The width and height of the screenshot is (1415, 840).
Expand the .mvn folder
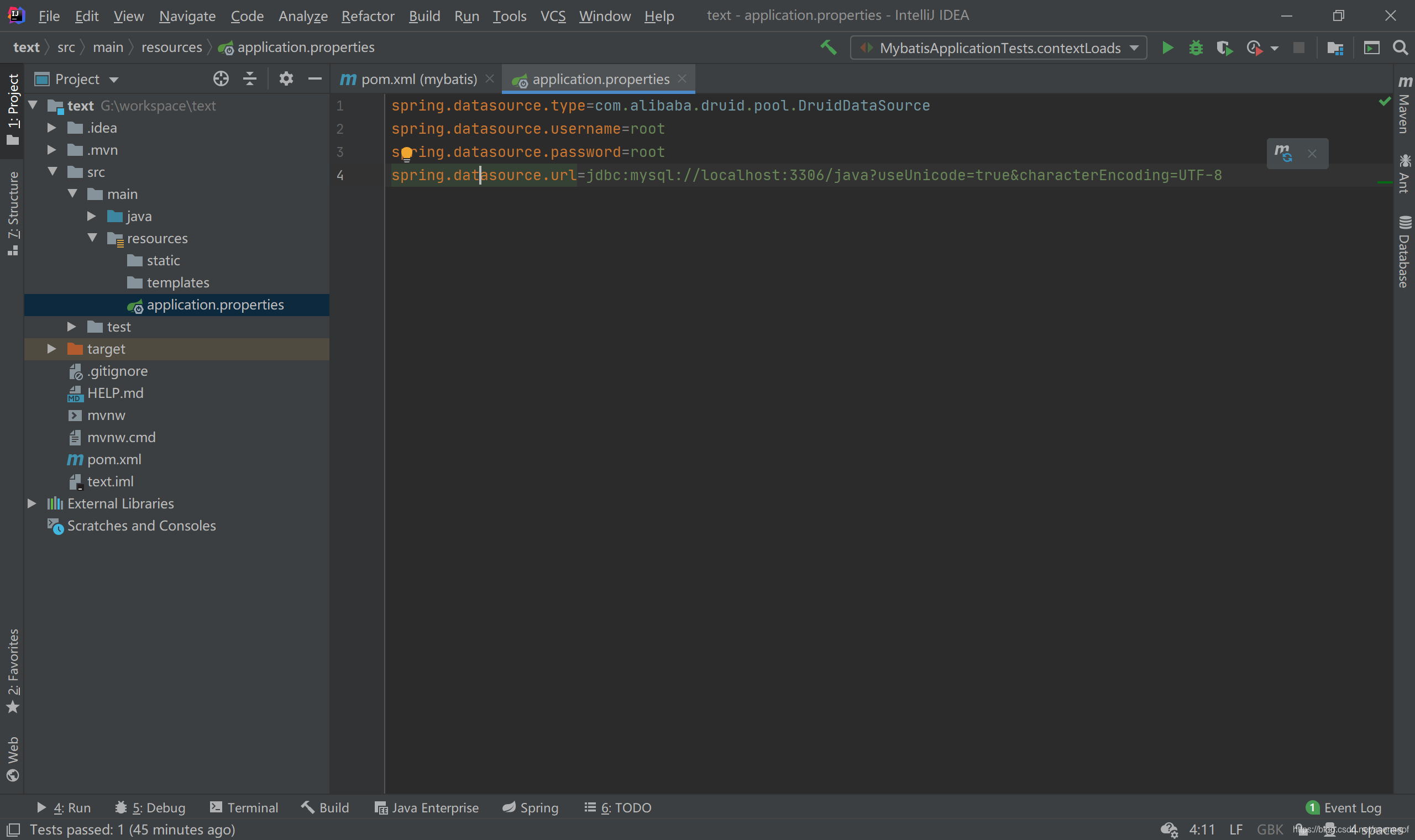tap(51, 150)
